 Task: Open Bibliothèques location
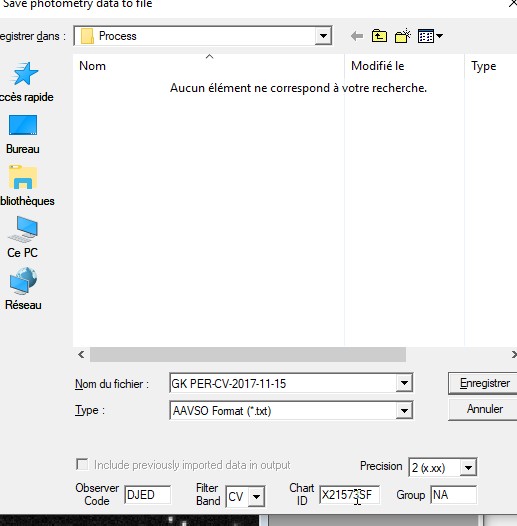click(23, 186)
